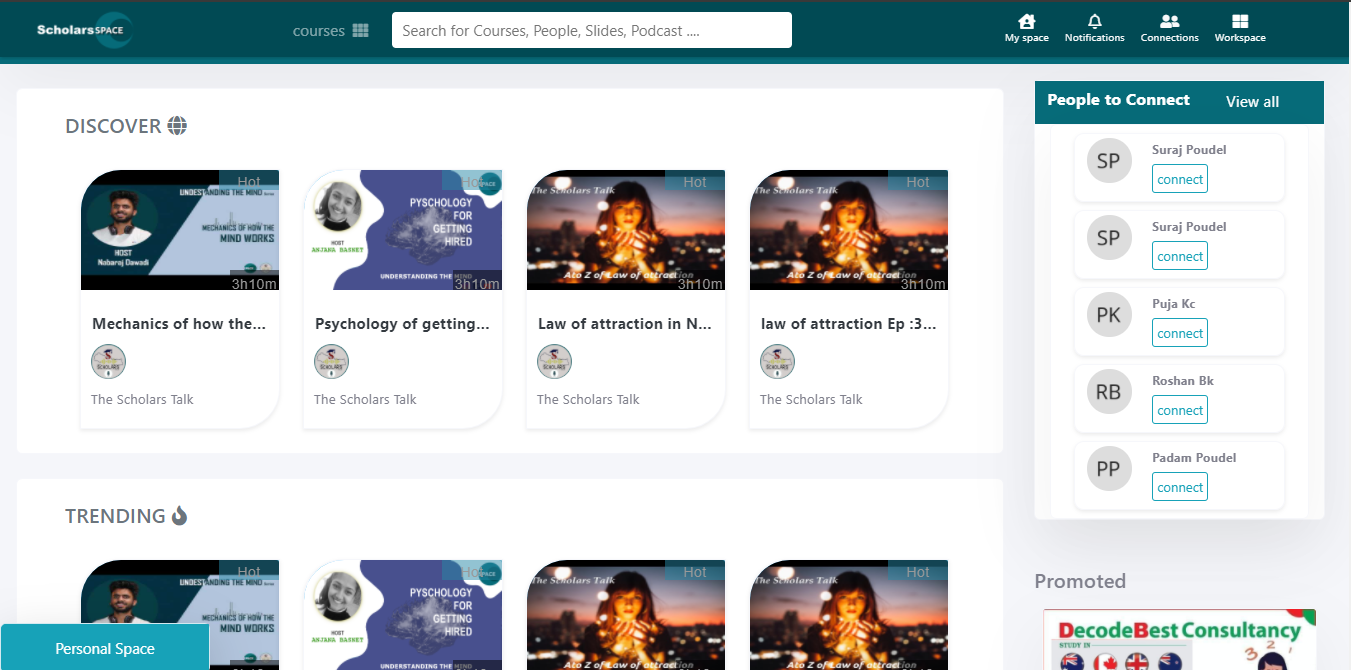Click The Scholars Talk under Mechanics of how the...

point(142,399)
